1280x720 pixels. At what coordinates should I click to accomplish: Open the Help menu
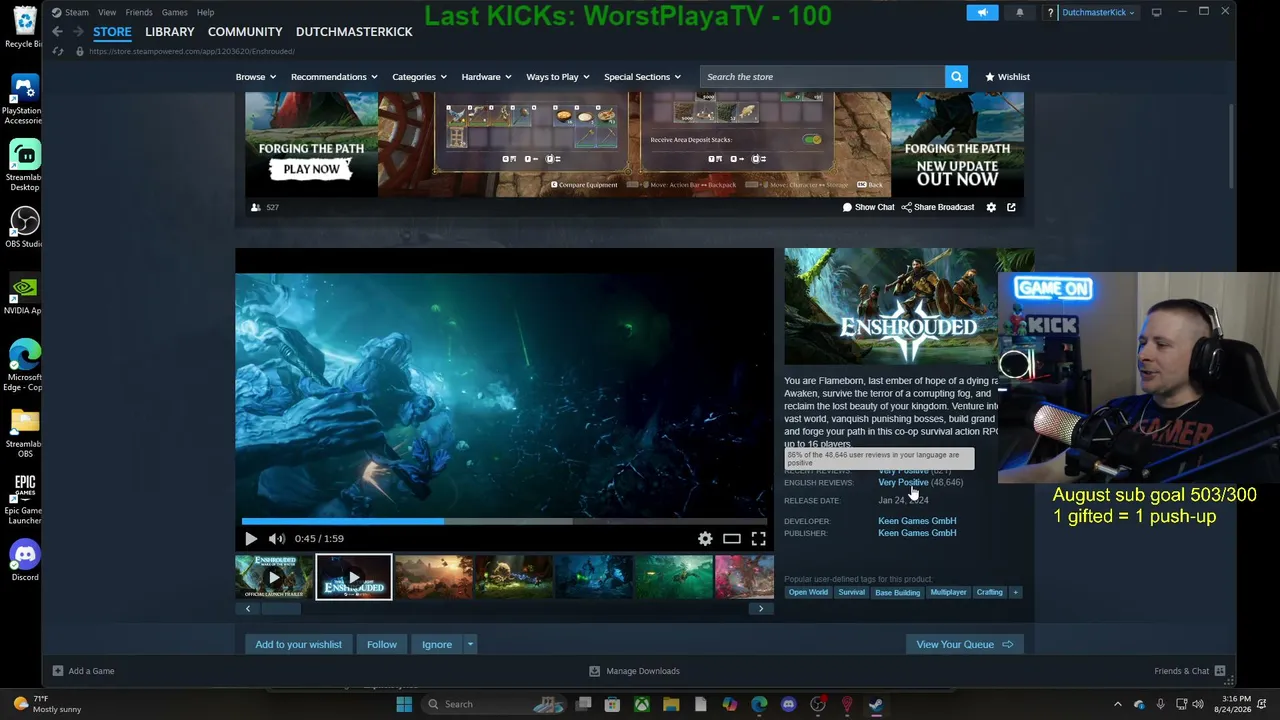click(x=205, y=12)
